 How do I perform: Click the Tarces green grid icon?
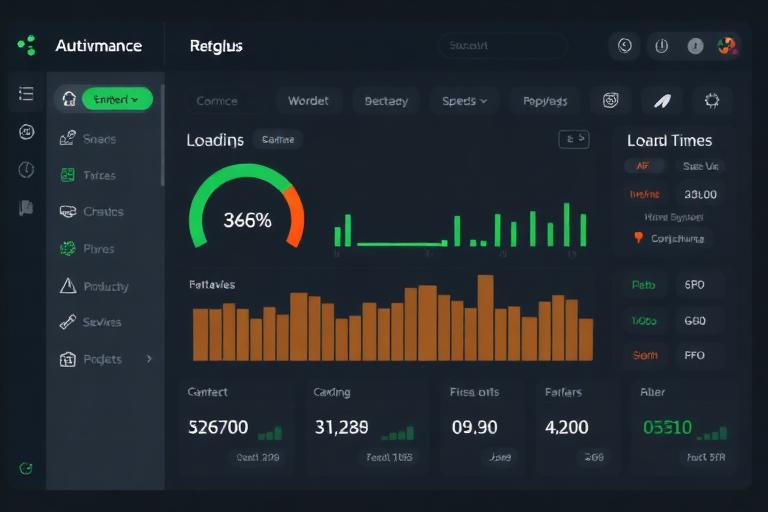point(68,175)
